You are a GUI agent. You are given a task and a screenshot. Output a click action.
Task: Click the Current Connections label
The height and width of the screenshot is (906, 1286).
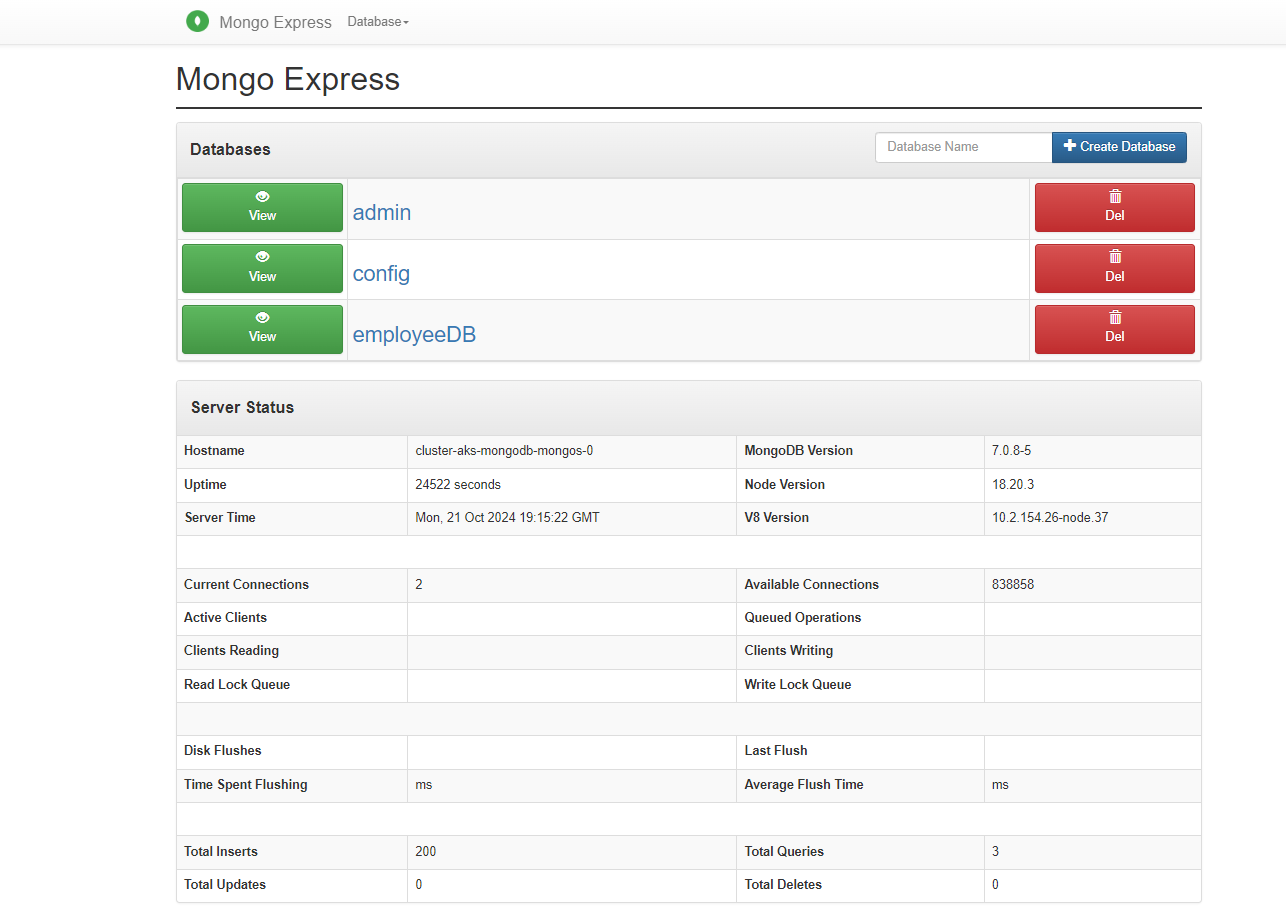point(246,585)
